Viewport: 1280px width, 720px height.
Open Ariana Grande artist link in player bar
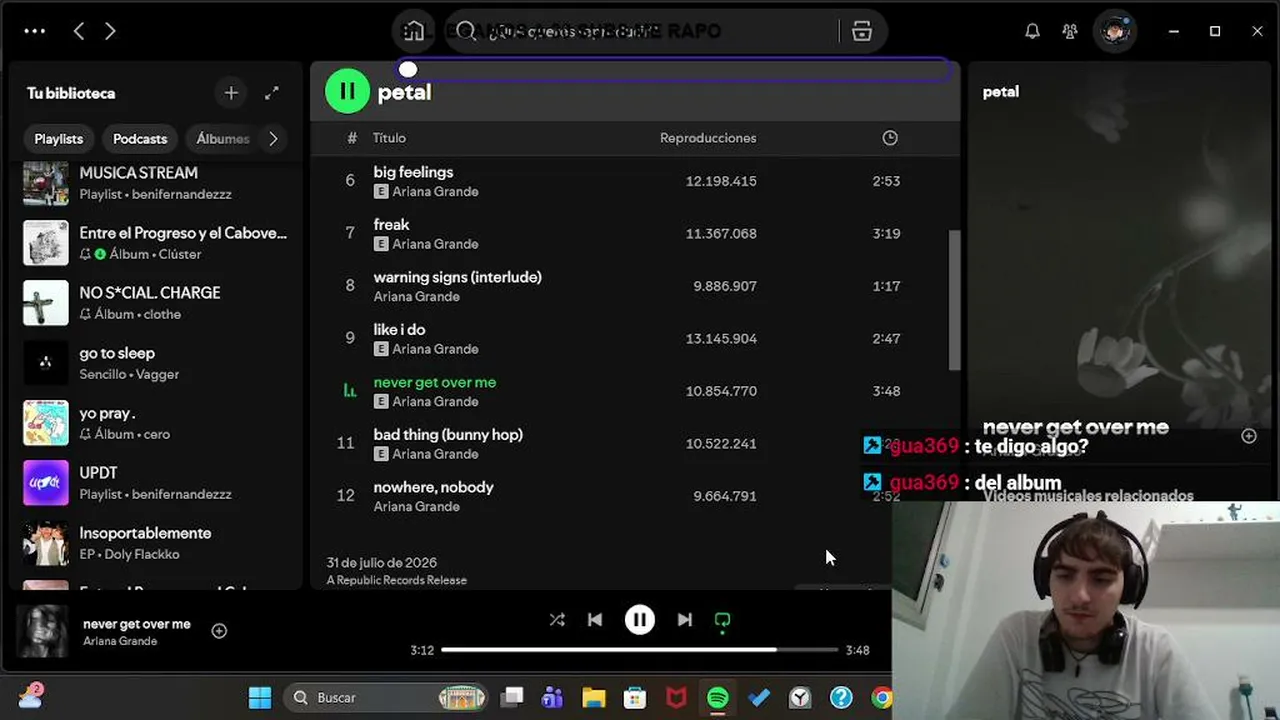(x=120, y=641)
